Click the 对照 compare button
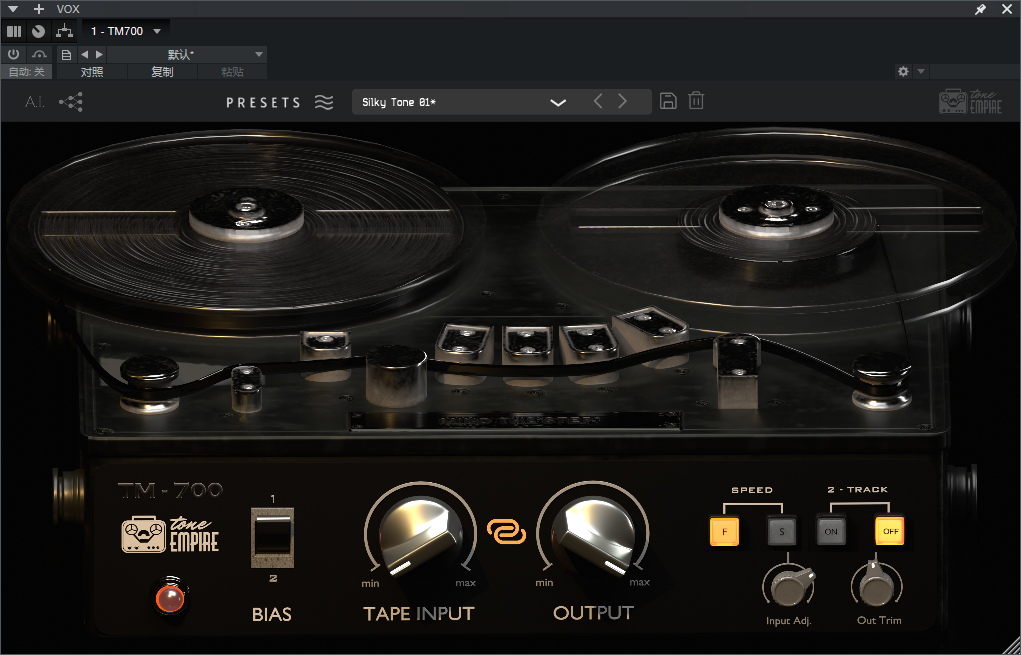1021x655 pixels. pos(92,72)
